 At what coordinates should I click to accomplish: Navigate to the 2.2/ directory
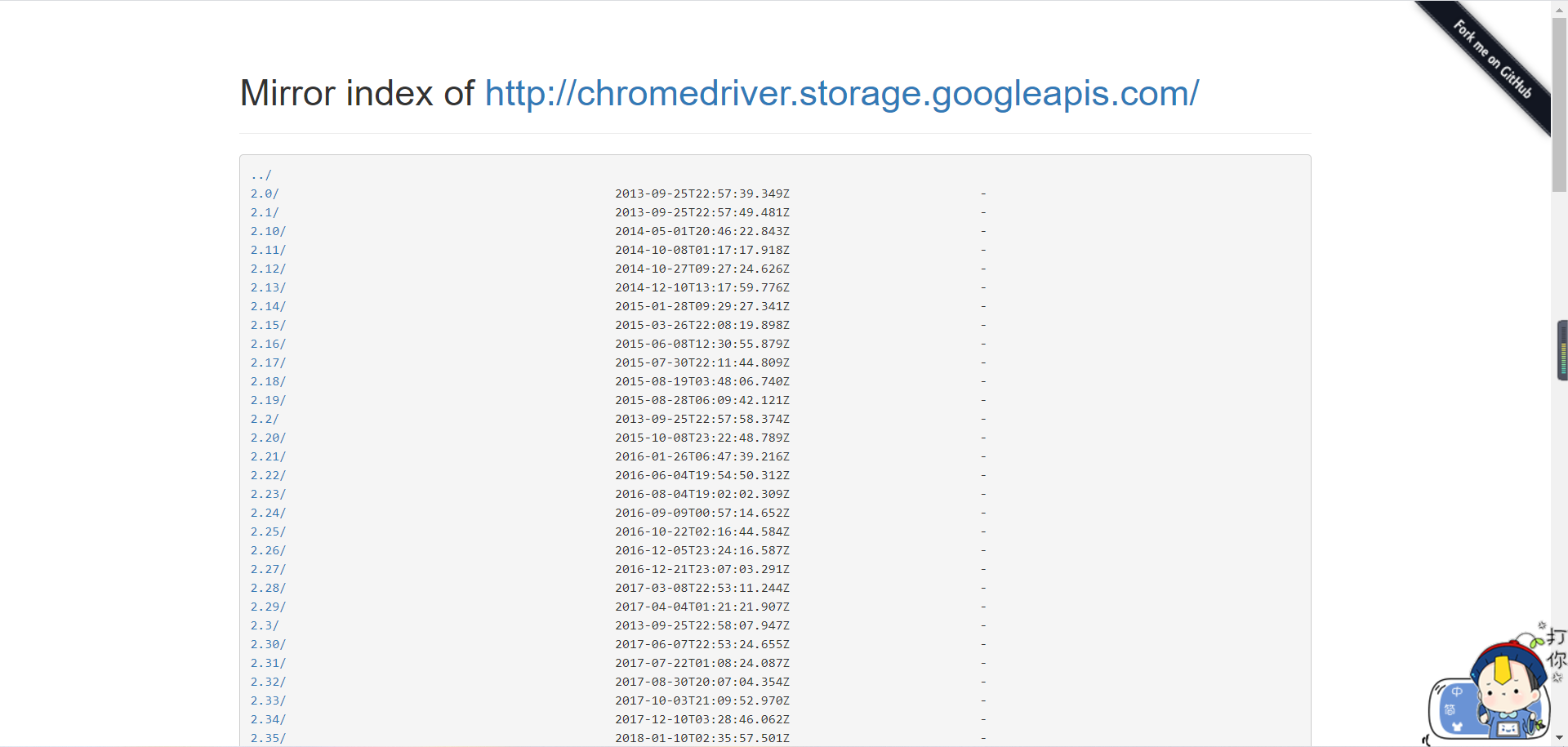265,420
